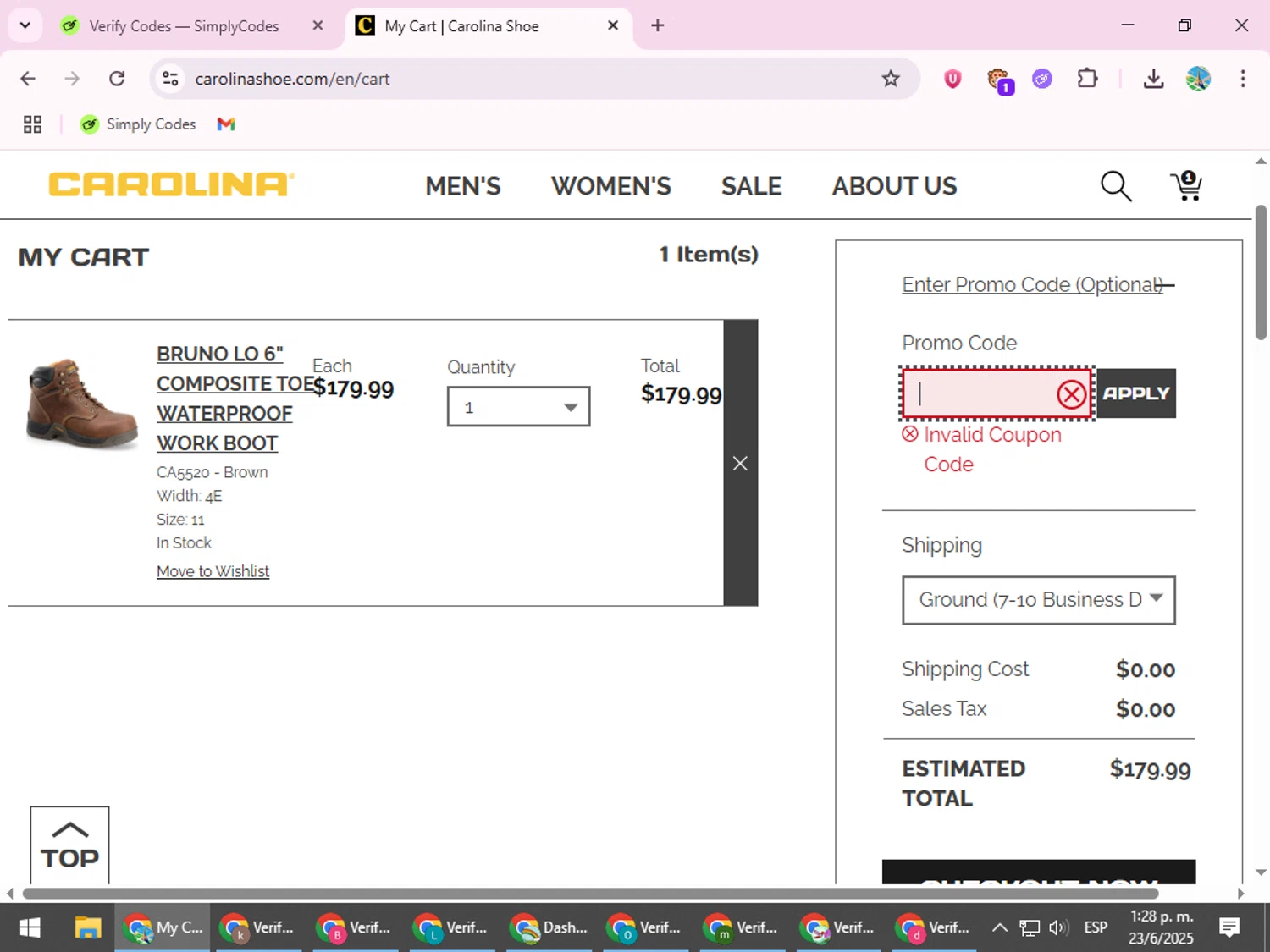
Task: Open the SALE menu
Action: (x=752, y=186)
